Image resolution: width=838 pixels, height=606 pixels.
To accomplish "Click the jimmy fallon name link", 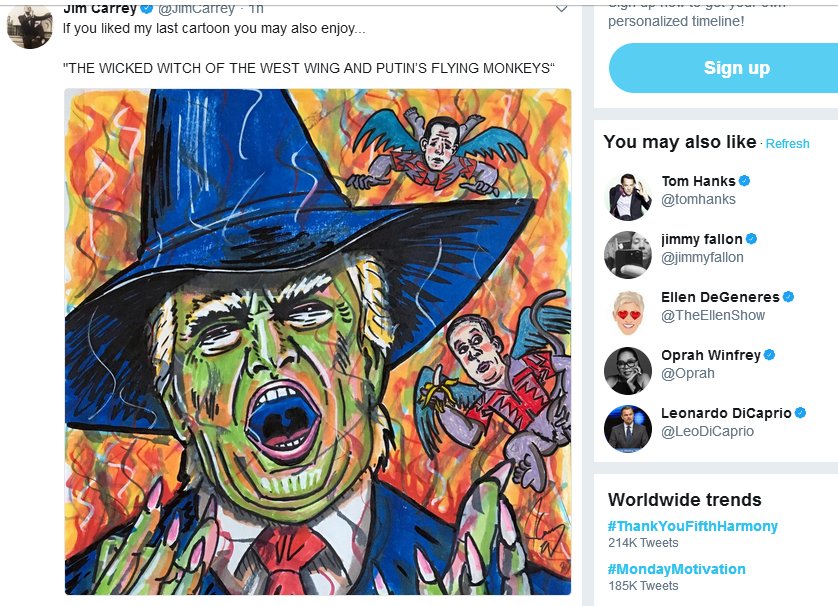I will (701, 239).
